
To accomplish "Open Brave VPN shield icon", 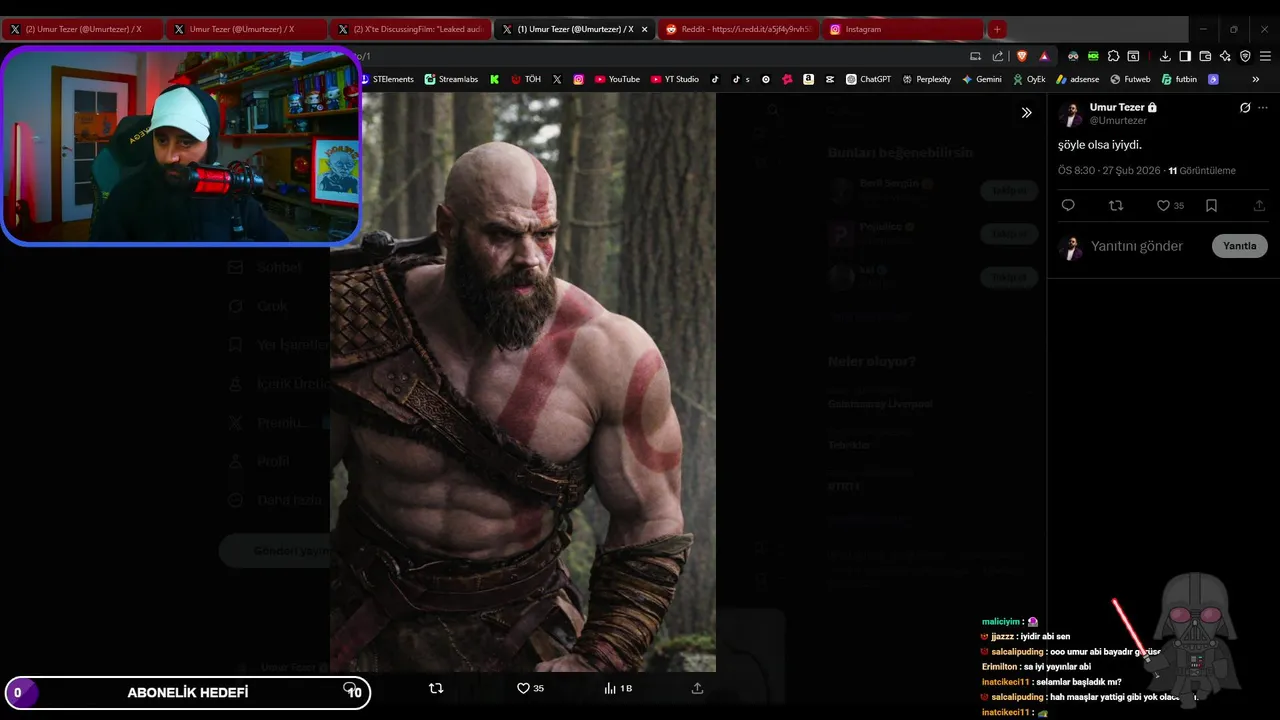I will tap(1245, 56).
